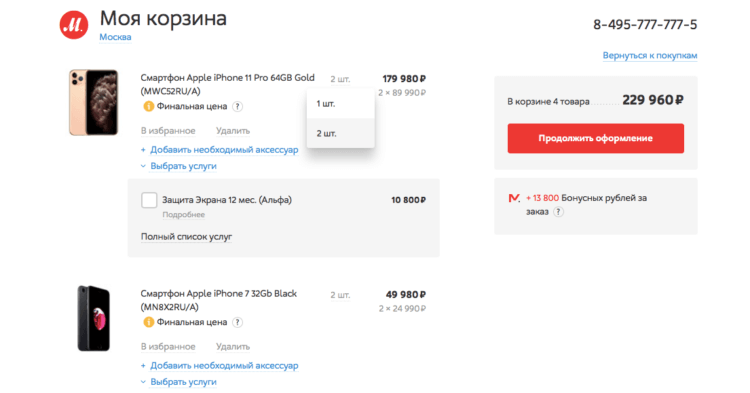Change city via Москва link
Viewport: 750px width, 393px height.
(115, 37)
